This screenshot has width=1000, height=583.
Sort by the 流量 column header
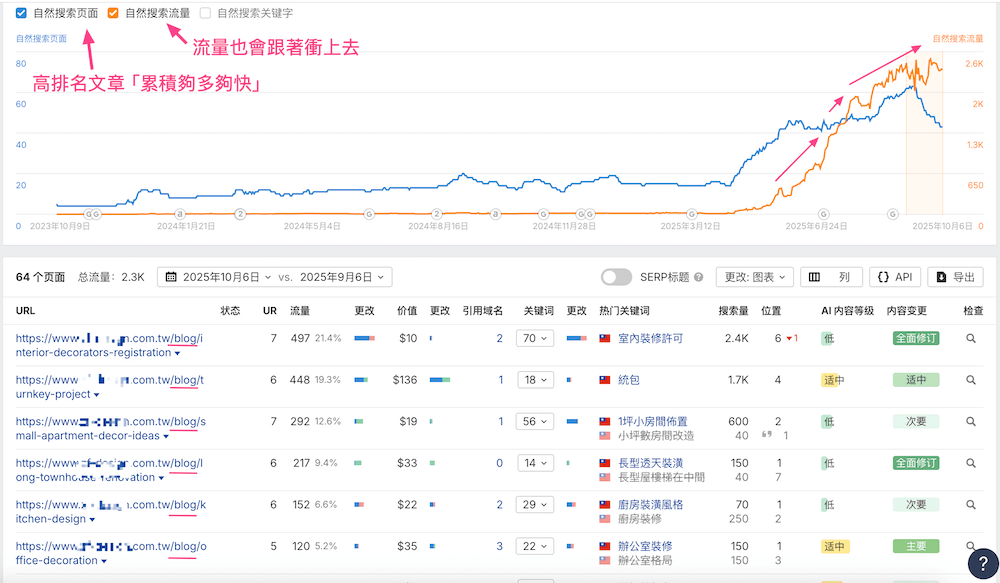pos(300,311)
